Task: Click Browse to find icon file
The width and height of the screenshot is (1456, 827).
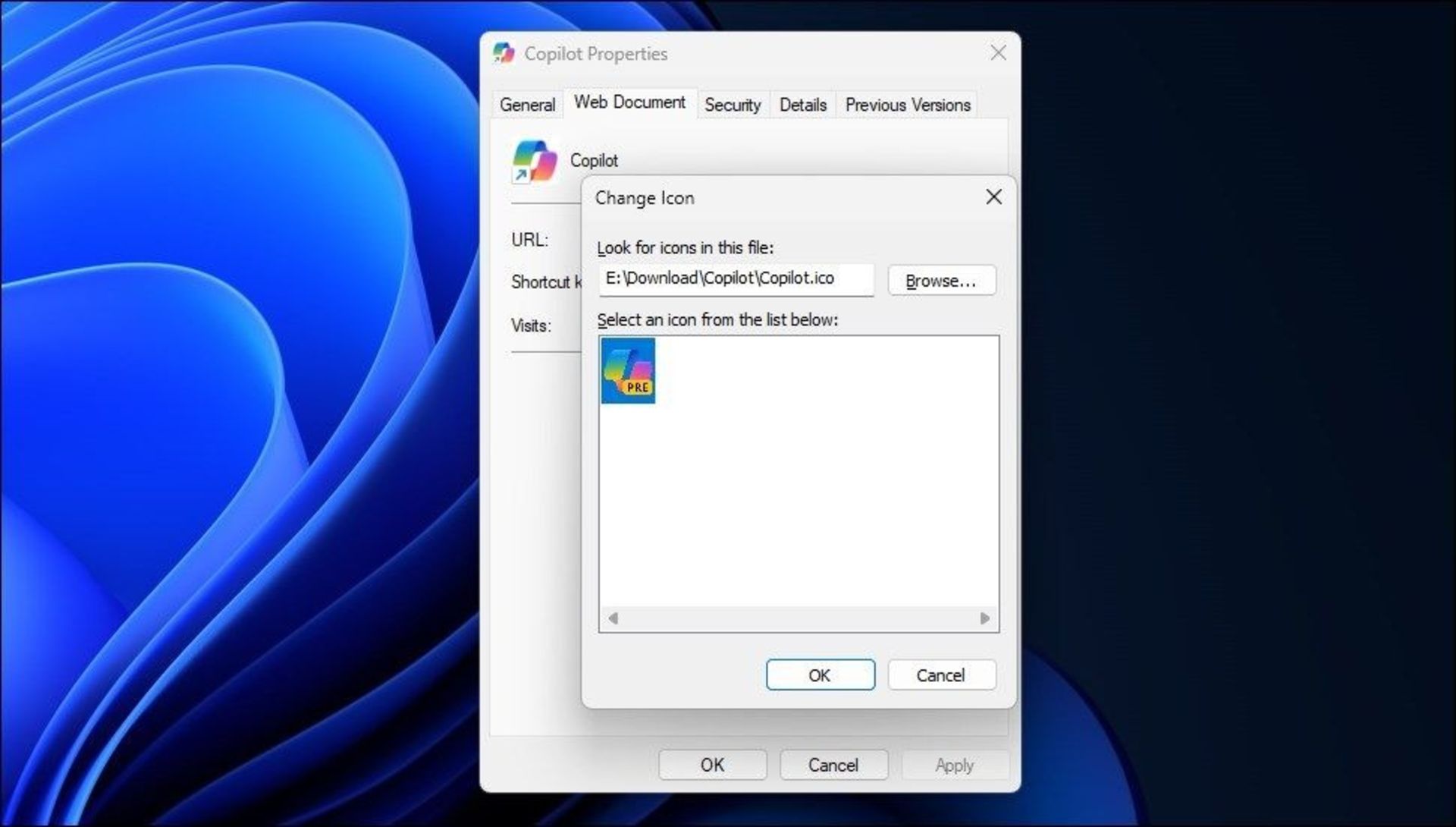Action: point(940,280)
